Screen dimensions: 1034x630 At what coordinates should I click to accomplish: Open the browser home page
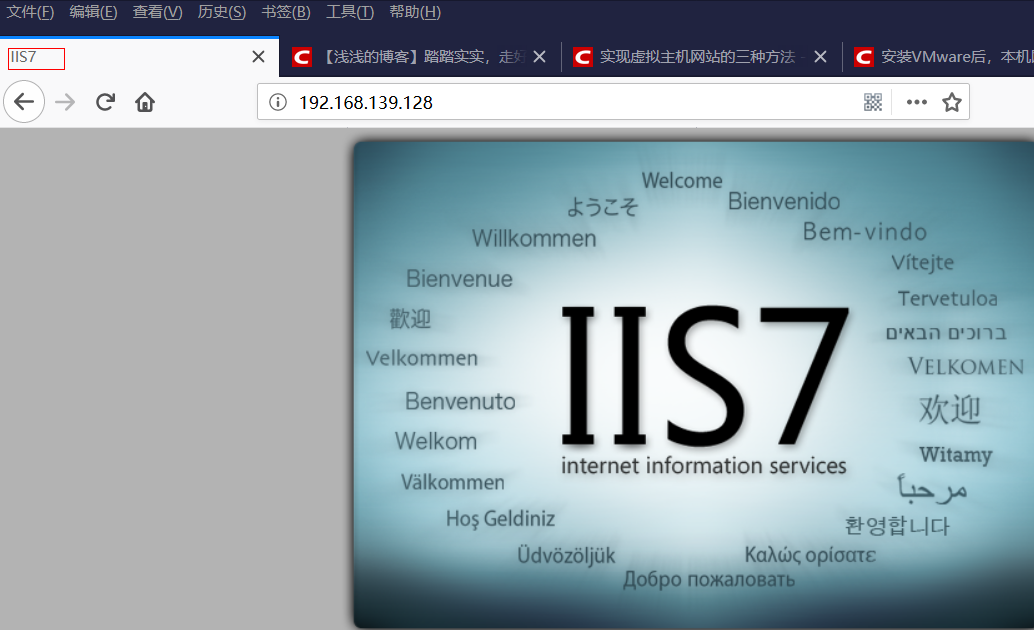pyautogui.click(x=144, y=102)
